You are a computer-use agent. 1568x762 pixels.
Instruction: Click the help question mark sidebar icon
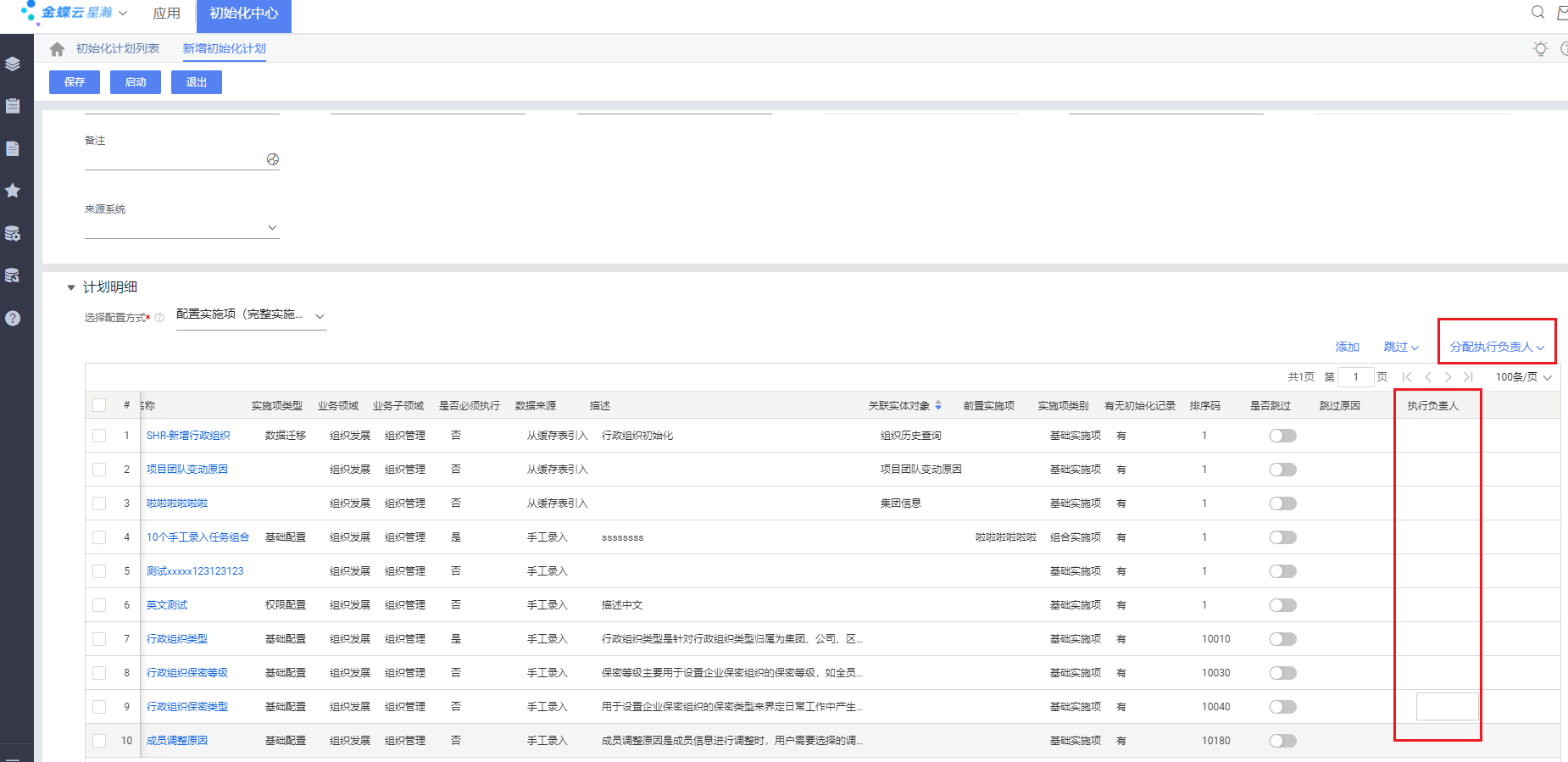click(x=13, y=319)
